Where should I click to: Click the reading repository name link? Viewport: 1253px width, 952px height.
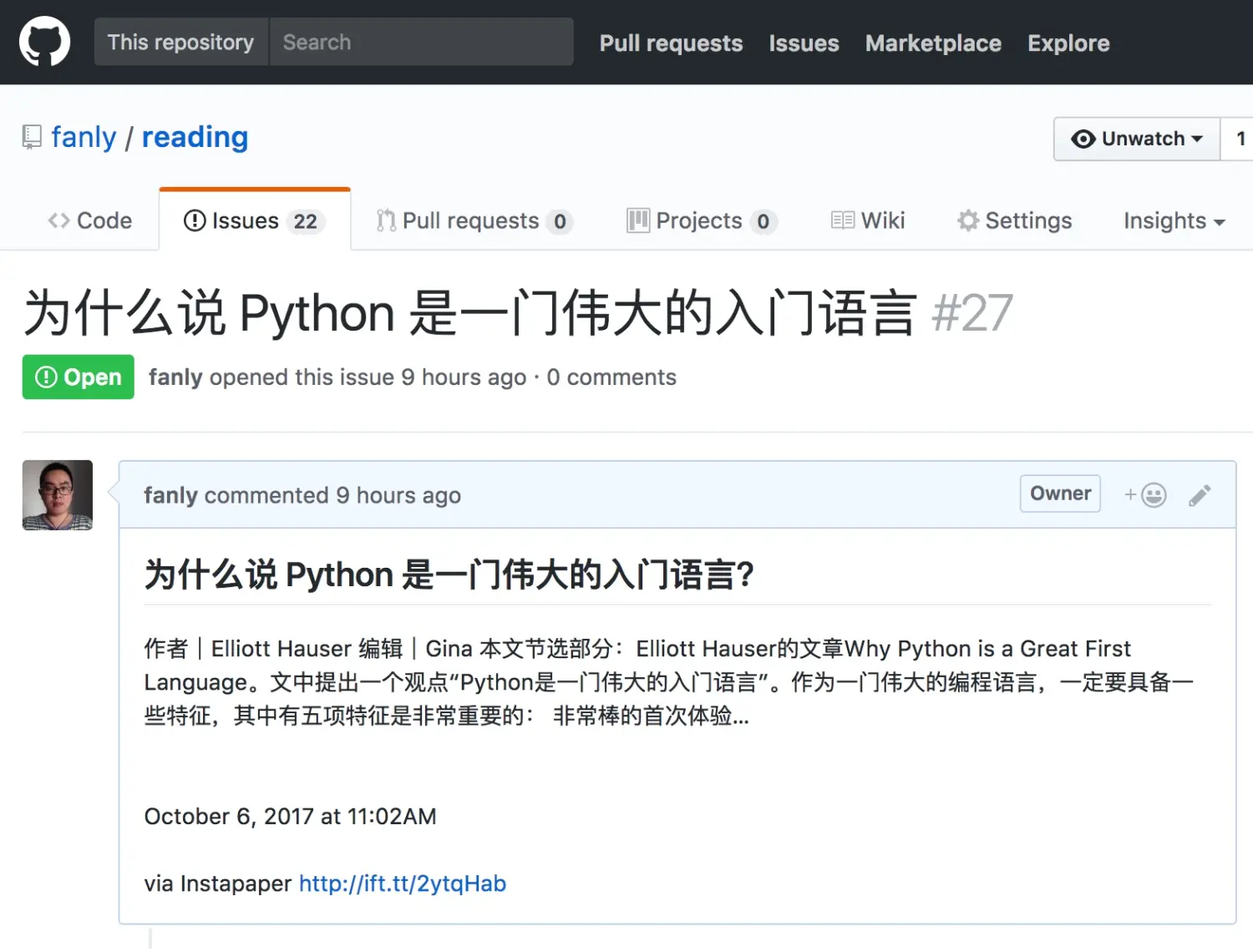coord(195,137)
